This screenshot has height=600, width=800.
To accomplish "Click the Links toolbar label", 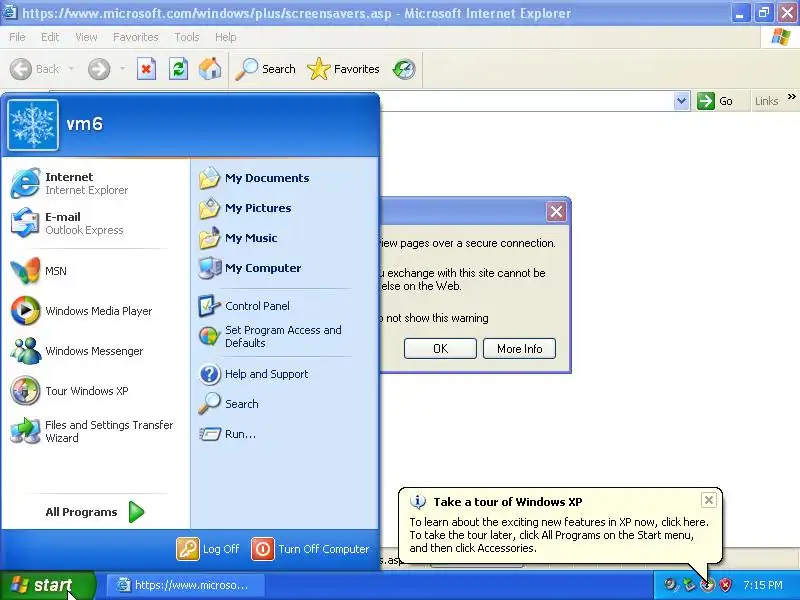I will point(767,101).
